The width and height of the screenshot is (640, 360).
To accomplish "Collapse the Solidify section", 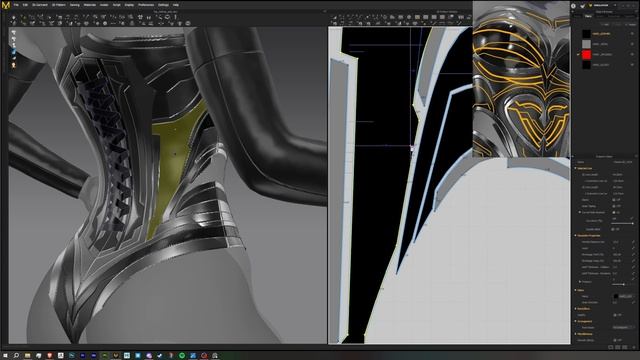I will (576, 309).
